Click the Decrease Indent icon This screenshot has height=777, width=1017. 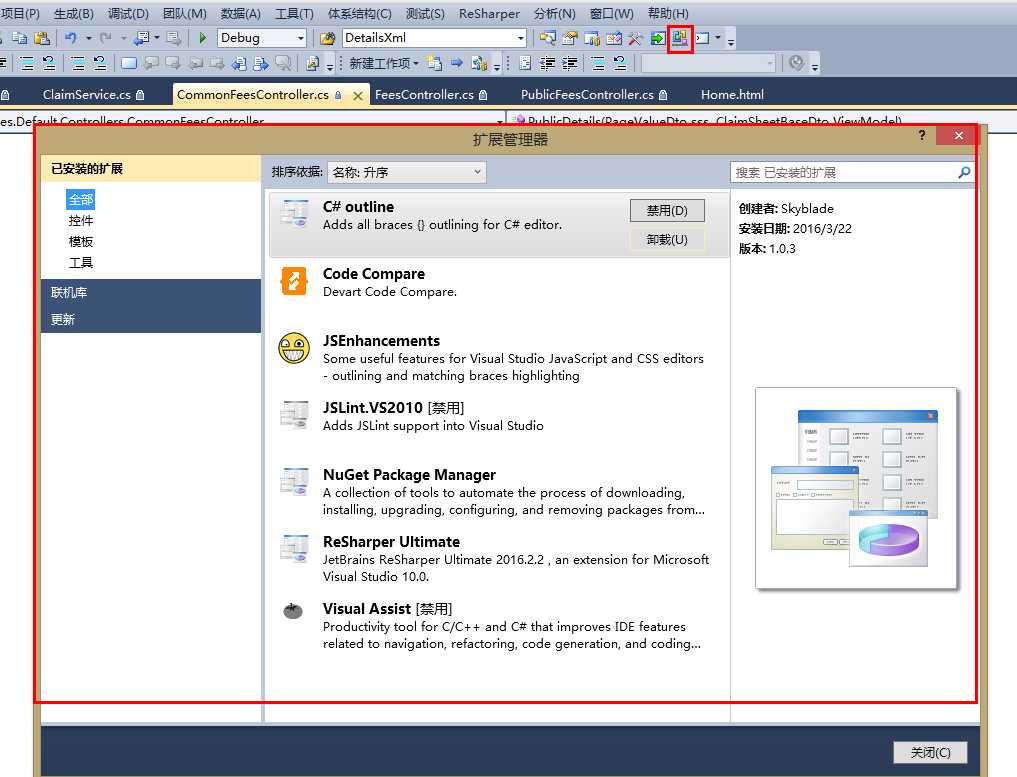[x=548, y=63]
